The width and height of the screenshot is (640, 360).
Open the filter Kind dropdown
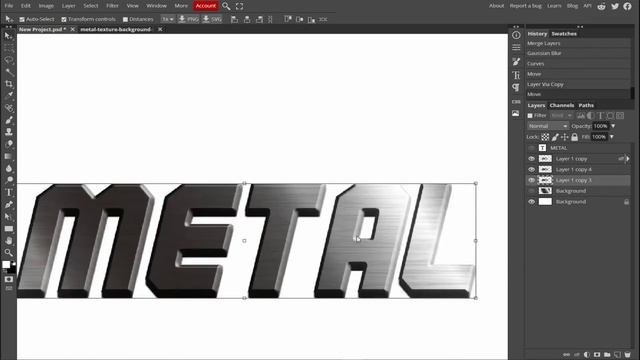click(x=561, y=116)
